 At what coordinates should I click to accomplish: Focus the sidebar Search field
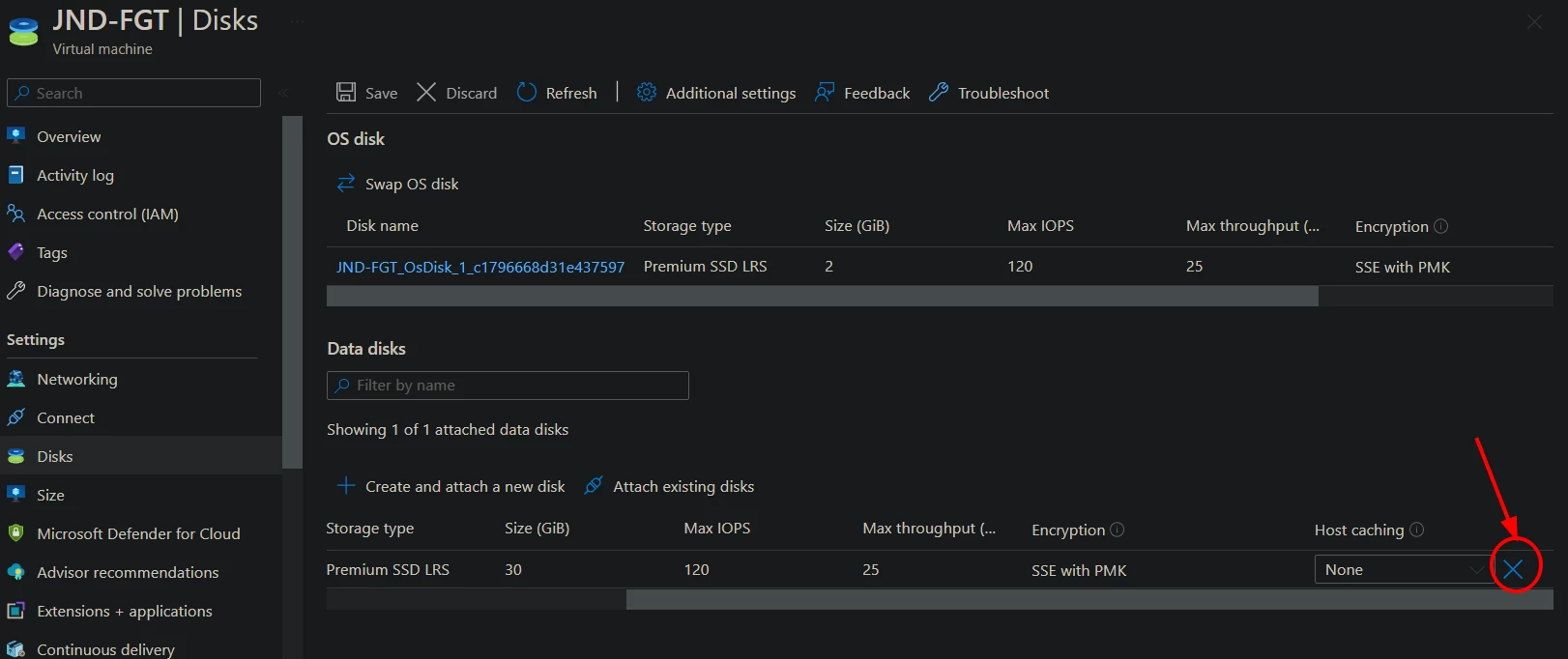133,93
